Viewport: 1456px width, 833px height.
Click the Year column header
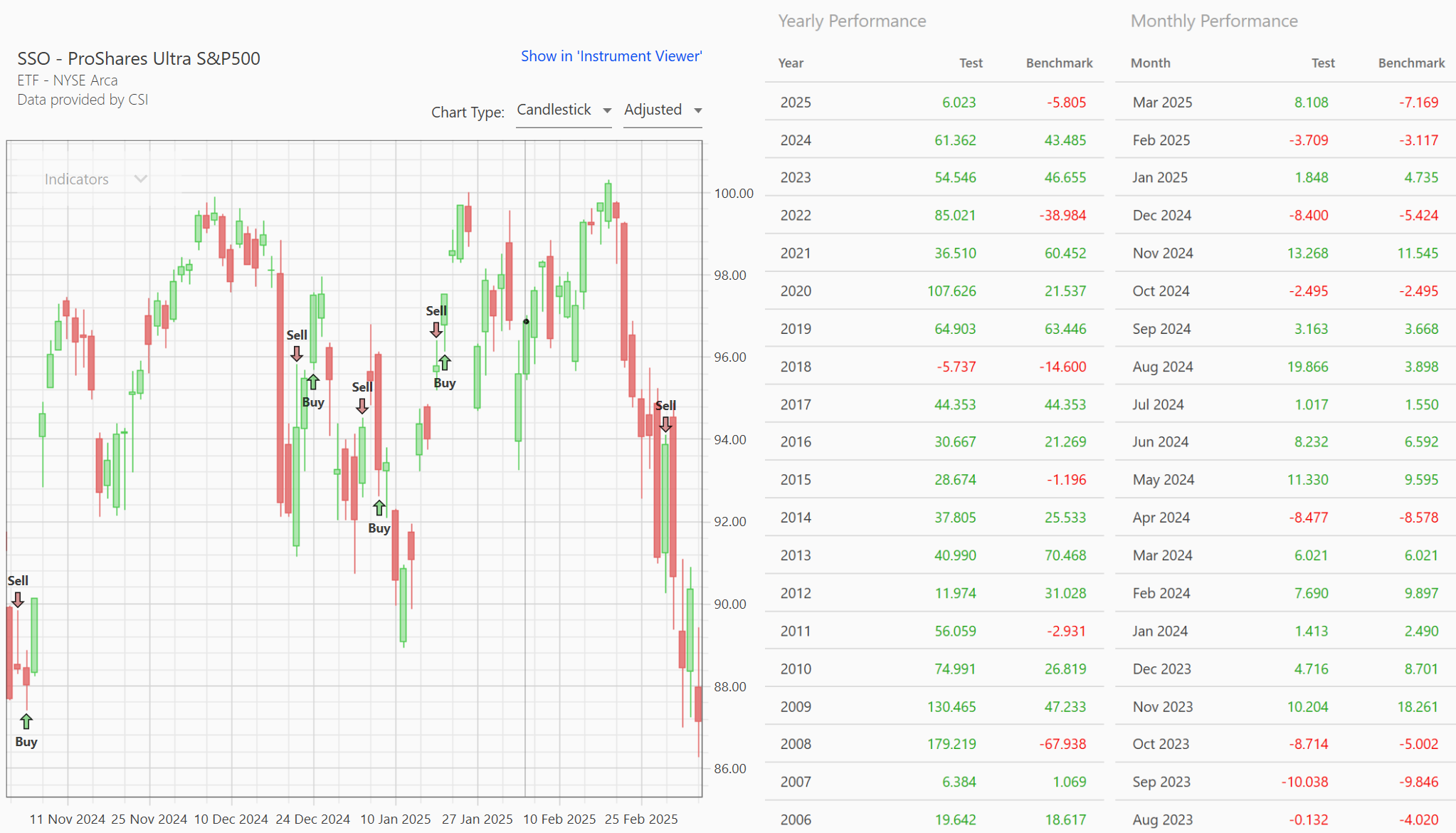tap(791, 63)
